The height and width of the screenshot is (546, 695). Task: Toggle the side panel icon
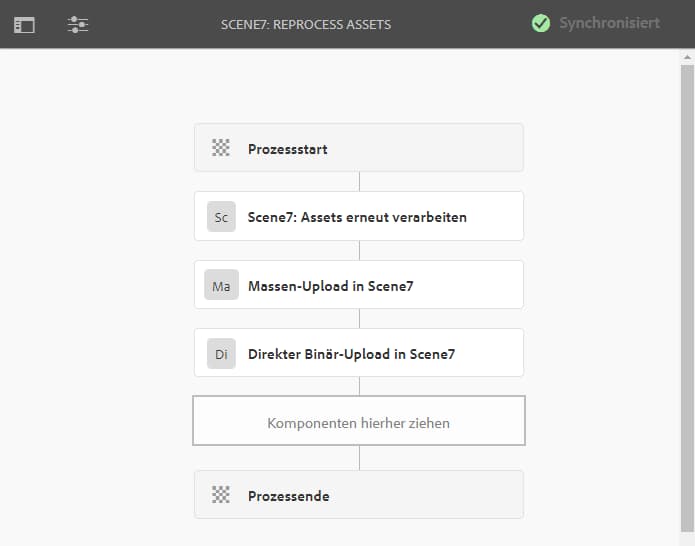tap(24, 25)
